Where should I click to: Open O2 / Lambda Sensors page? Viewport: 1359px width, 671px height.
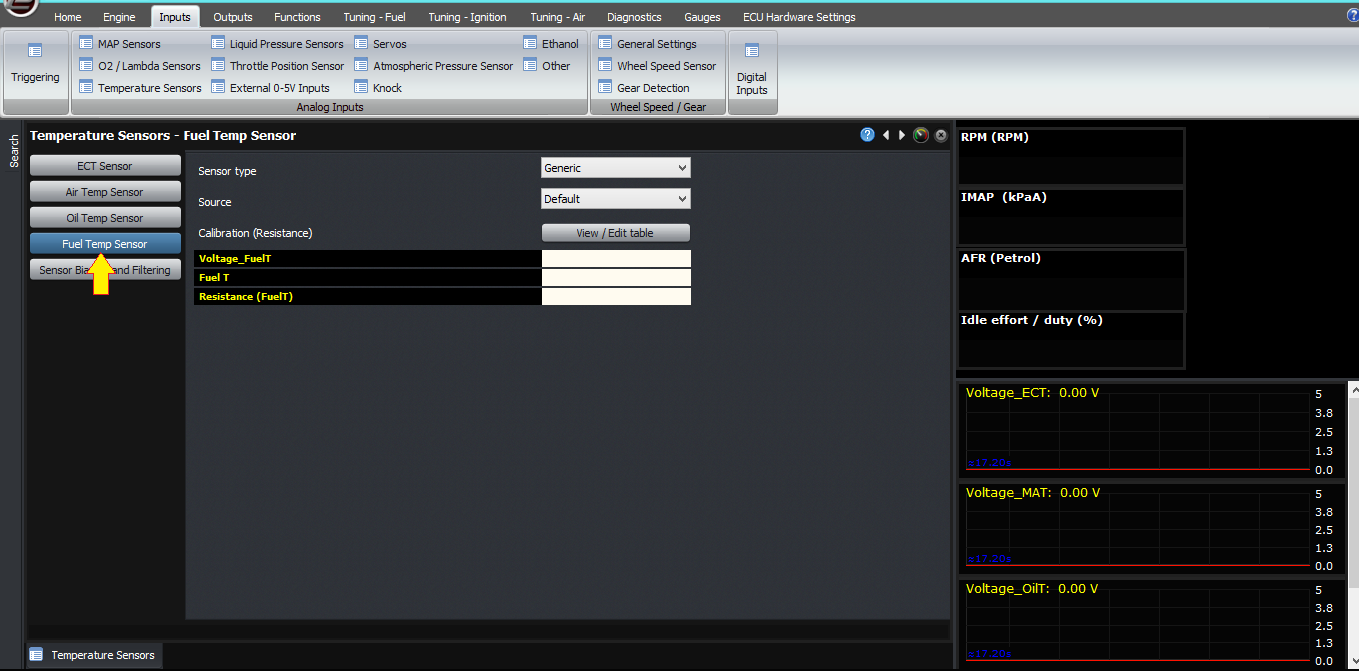click(140, 66)
